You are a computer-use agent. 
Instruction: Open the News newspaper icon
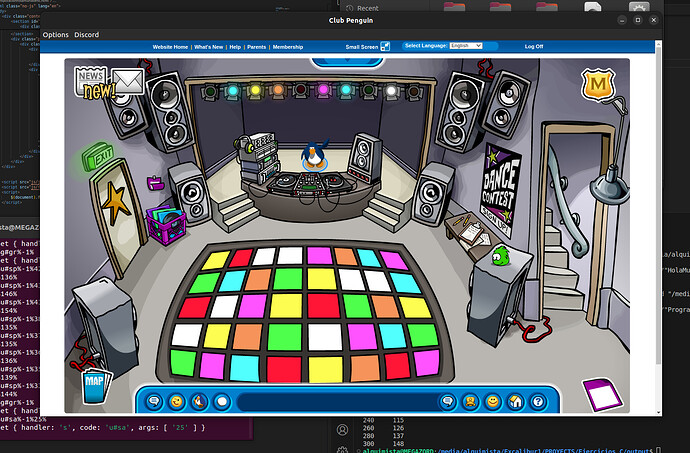coord(91,81)
